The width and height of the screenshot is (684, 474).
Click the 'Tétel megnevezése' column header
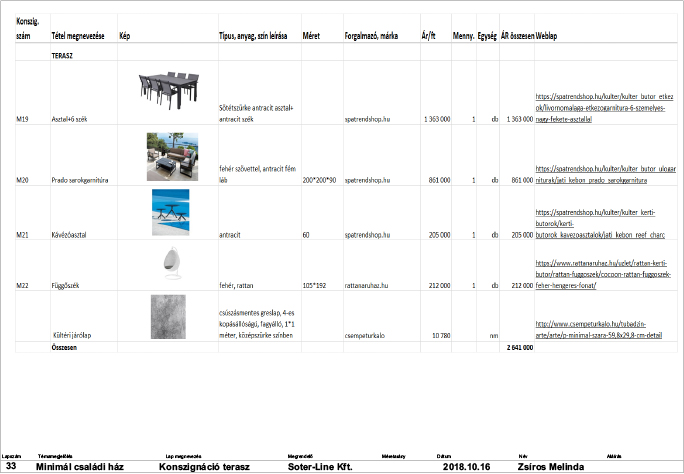[79, 36]
